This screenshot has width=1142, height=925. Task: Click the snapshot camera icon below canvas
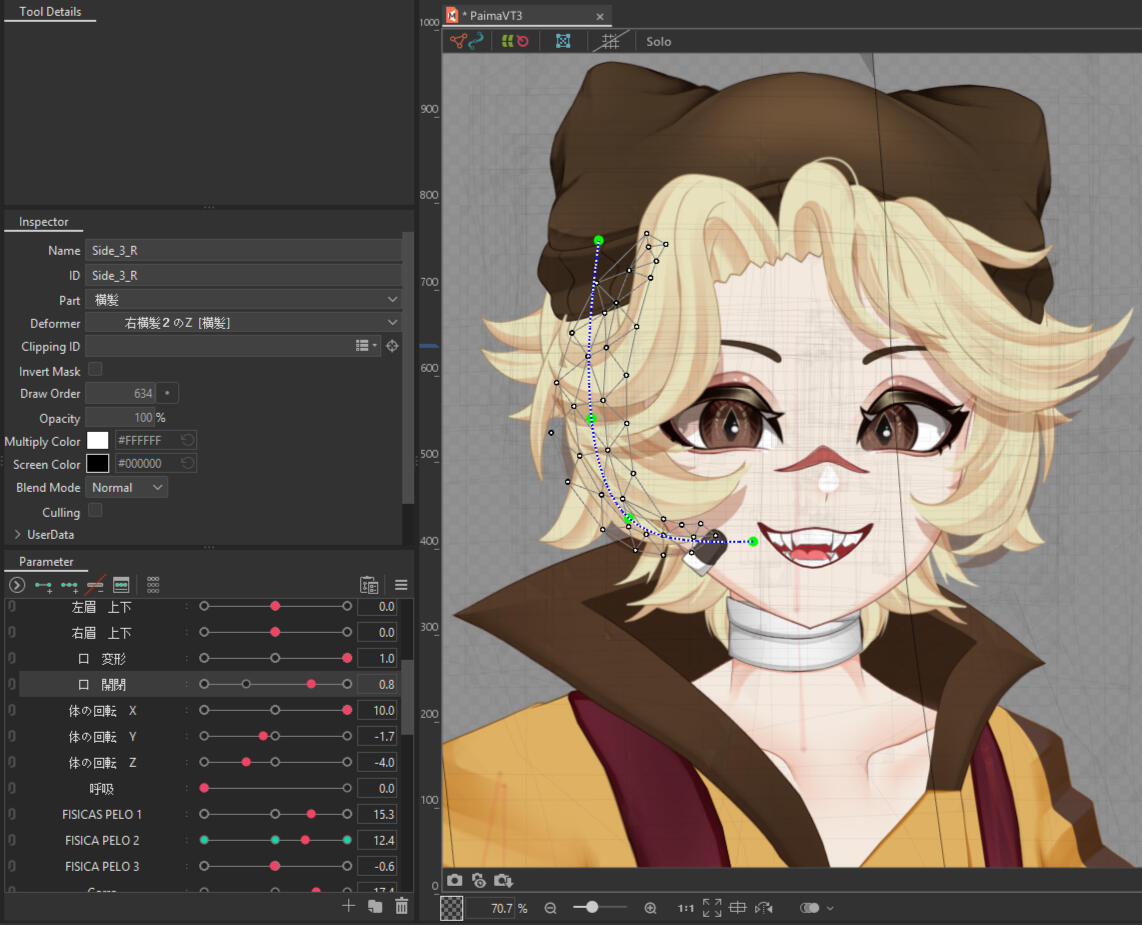pos(455,880)
